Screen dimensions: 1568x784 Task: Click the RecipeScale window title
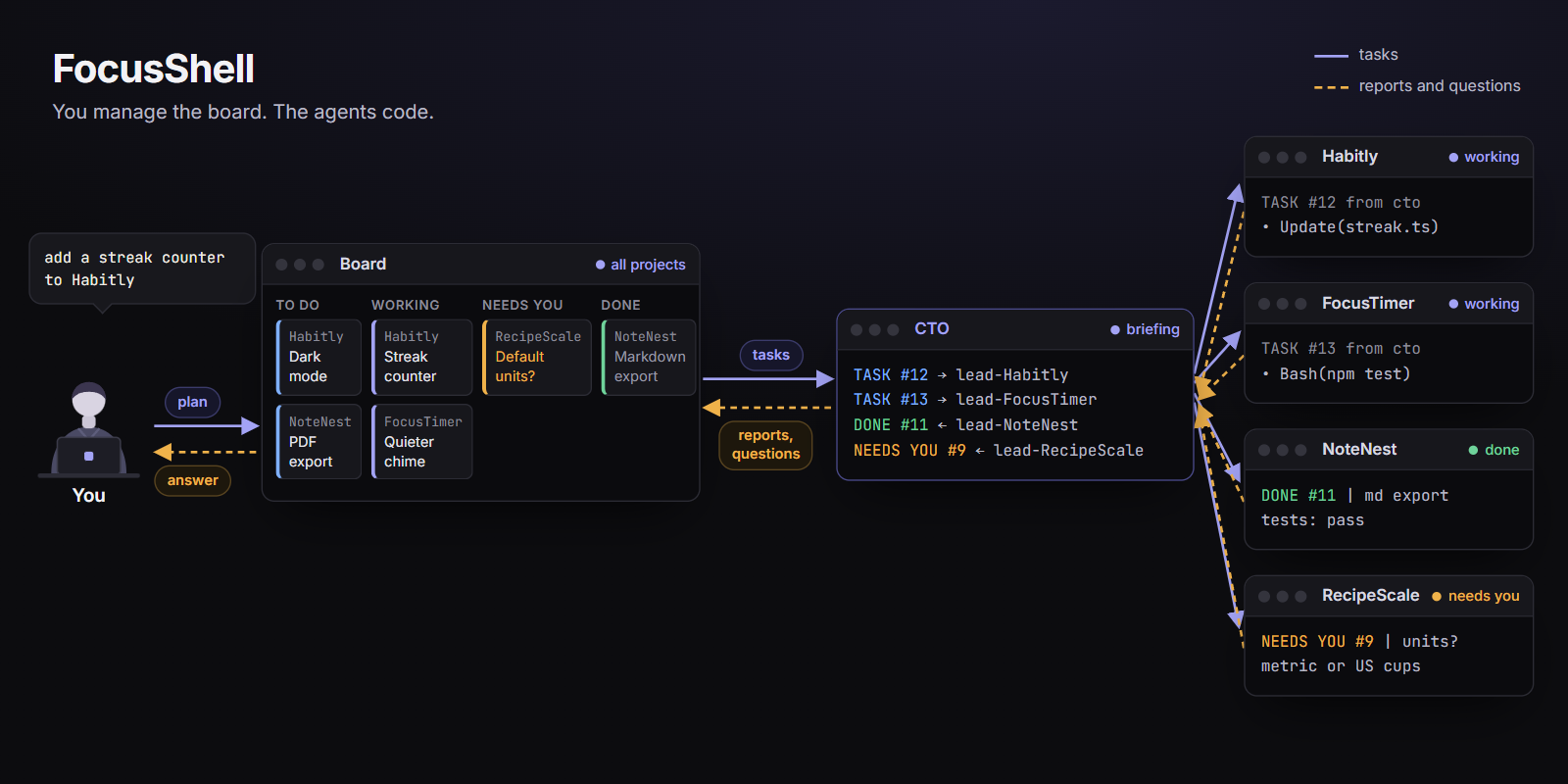tap(1370, 596)
